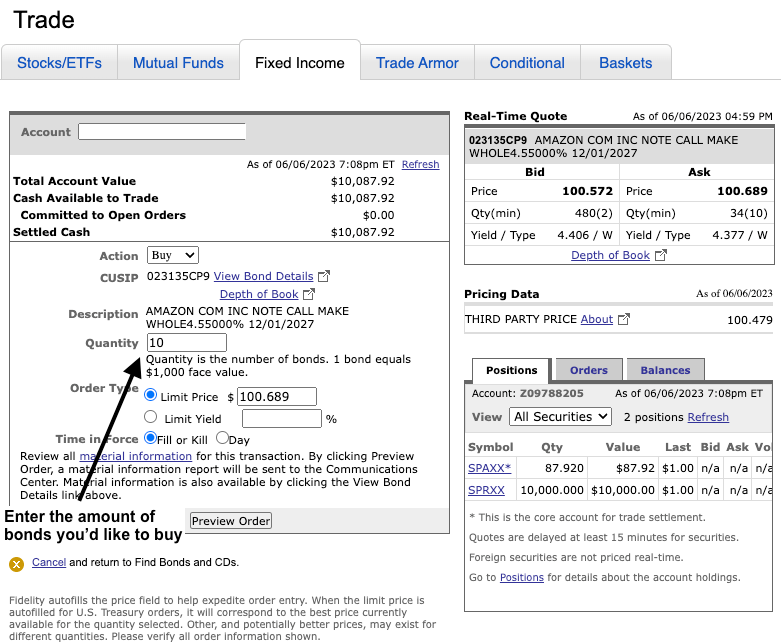
Task: Select the Limit Yield radio button
Action: pos(150,416)
